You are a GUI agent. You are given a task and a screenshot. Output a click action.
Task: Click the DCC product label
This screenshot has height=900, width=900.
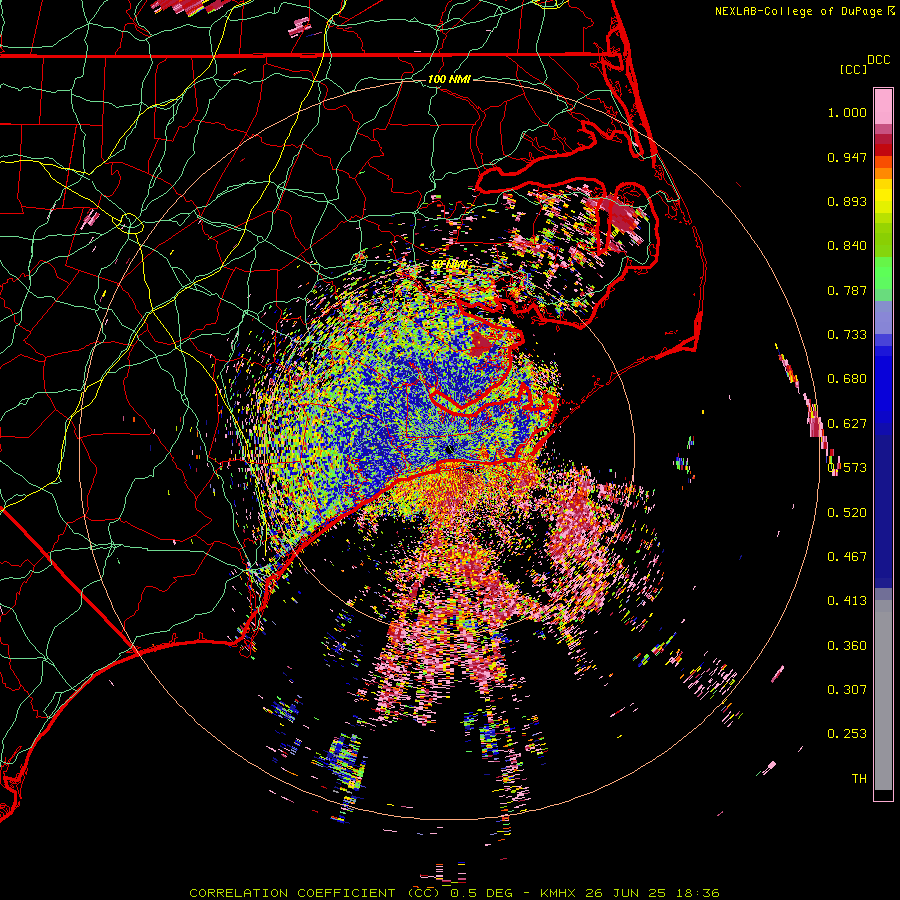878,60
